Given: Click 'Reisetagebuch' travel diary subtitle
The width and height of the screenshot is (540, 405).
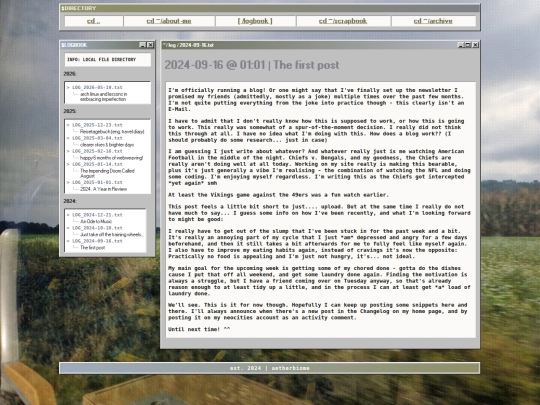Looking at the screenshot, I should coord(112,132).
